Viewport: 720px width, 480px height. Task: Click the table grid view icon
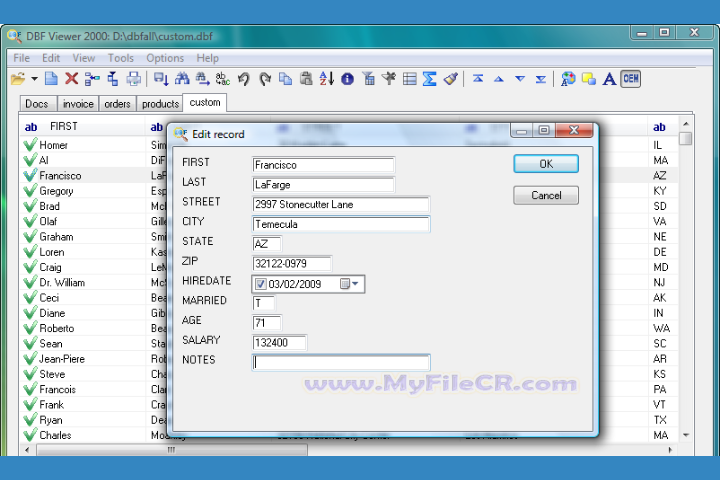point(409,79)
